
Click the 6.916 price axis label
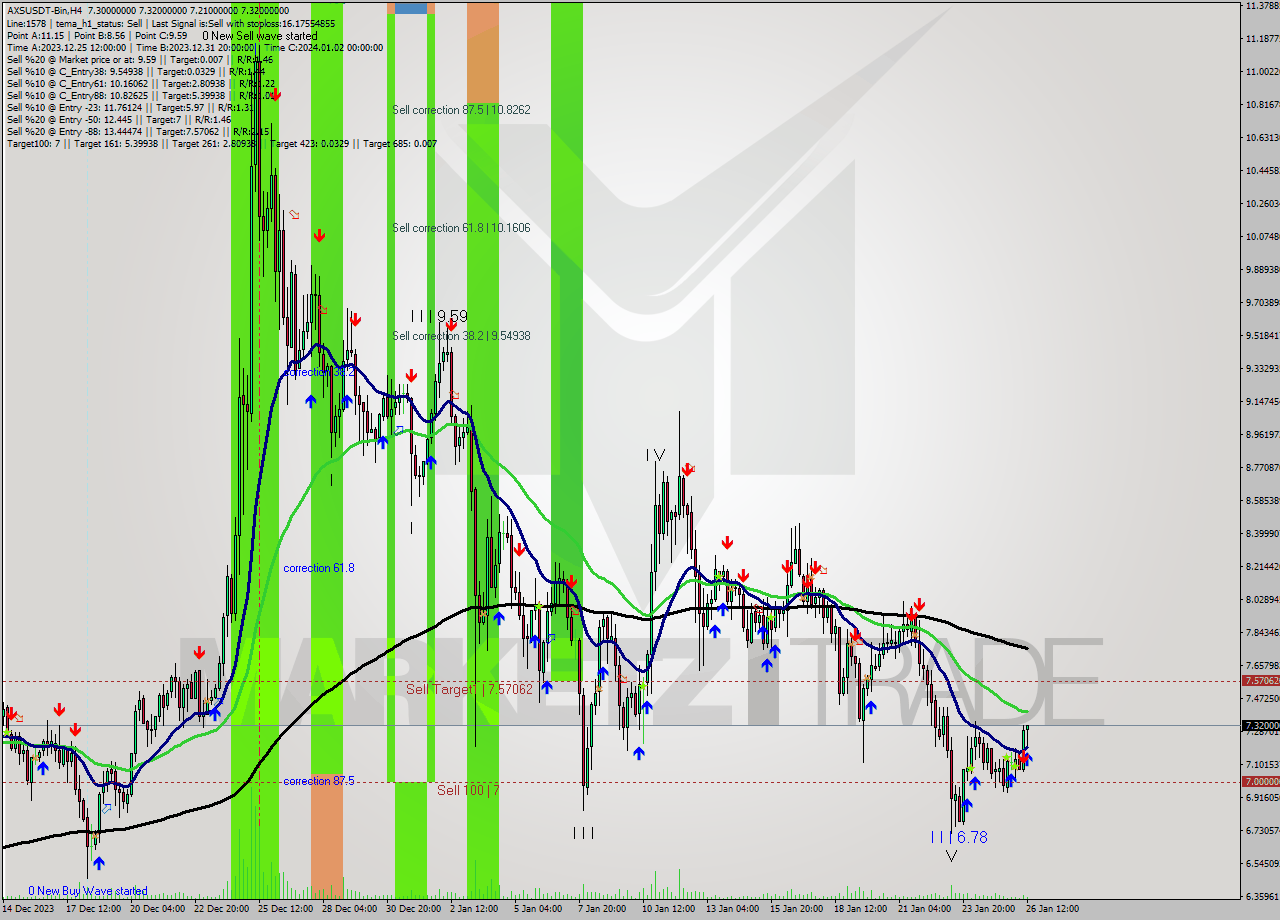(x=1262, y=798)
